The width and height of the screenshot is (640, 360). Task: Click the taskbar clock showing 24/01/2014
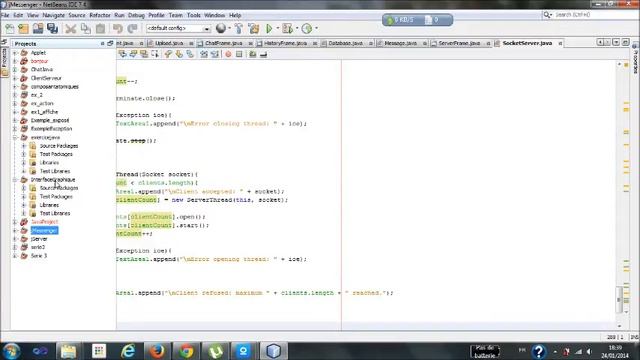point(615,351)
